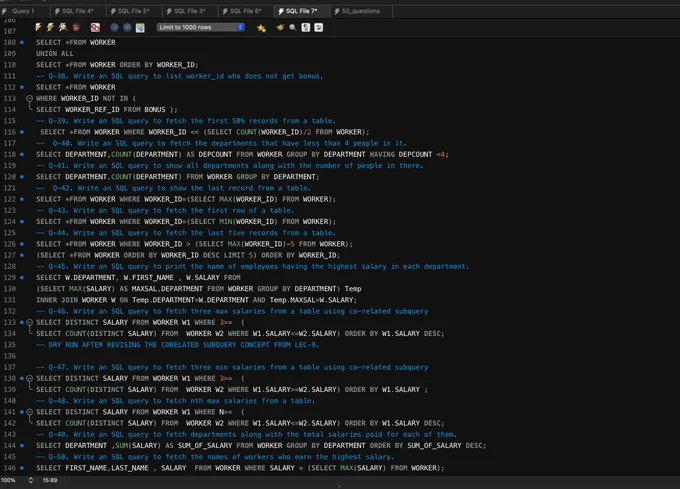
Task: Collapse the code fold at line 138
Action: tap(29, 378)
